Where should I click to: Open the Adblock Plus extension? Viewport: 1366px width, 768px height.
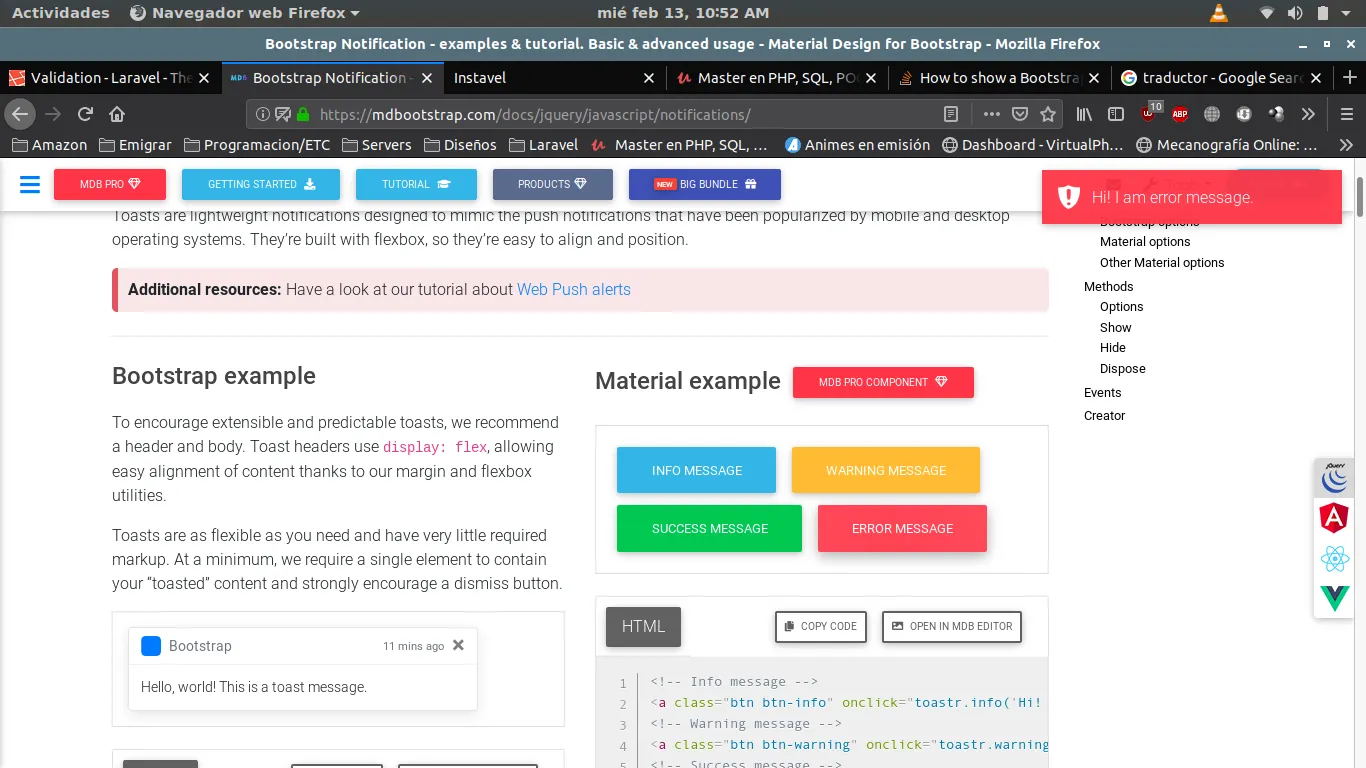click(x=1180, y=114)
